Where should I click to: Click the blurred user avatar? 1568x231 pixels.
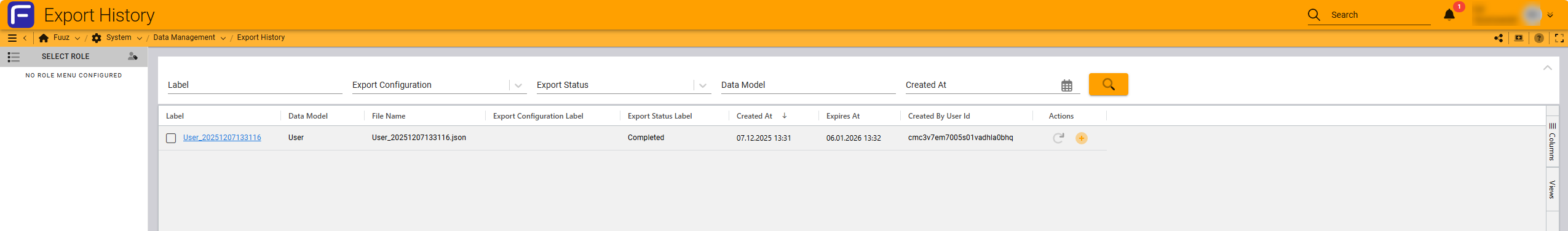pyautogui.click(x=1533, y=15)
